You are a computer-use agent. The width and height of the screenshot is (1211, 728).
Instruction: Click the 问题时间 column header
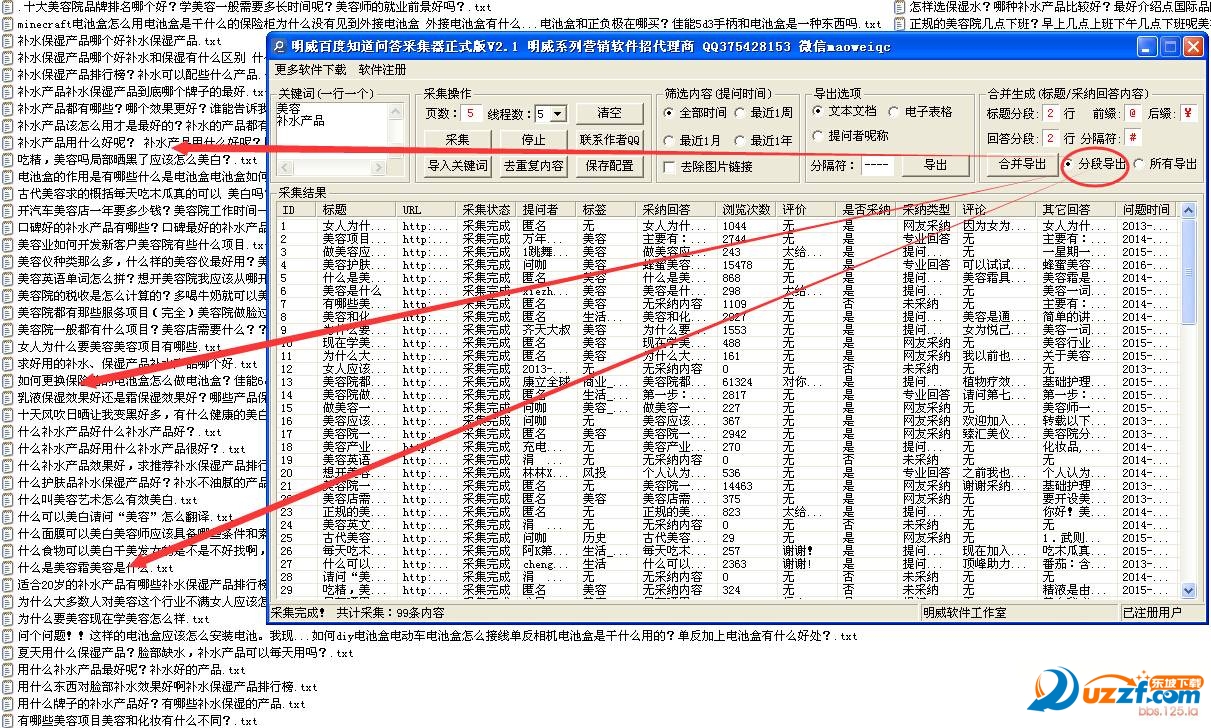1148,210
